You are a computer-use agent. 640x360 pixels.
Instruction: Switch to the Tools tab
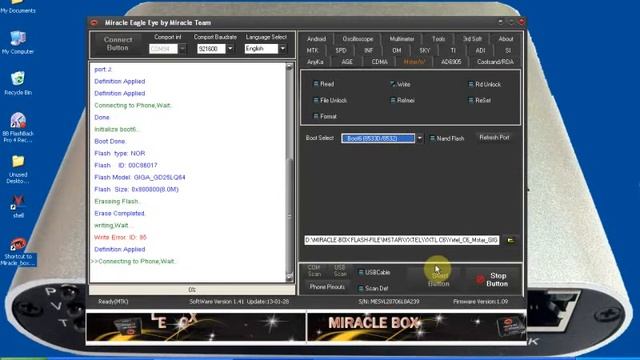pos(438,39)
